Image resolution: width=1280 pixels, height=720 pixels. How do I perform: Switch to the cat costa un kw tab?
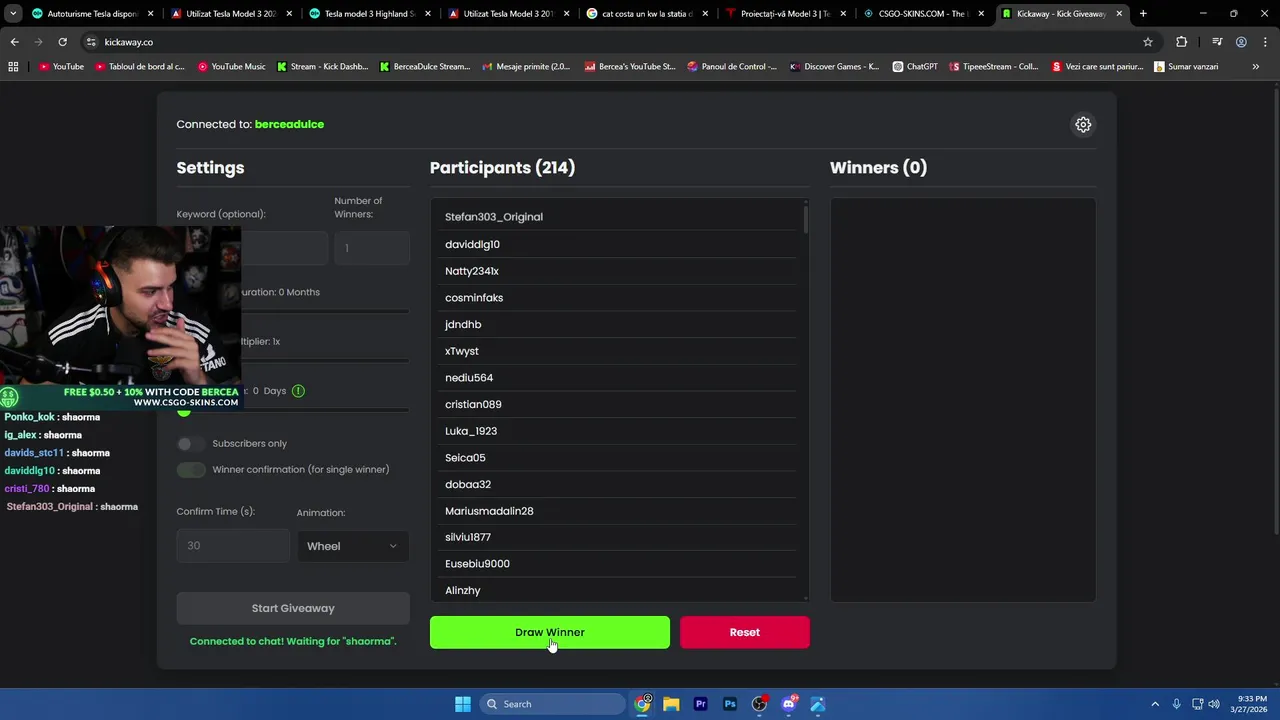[x=646, y=14]
